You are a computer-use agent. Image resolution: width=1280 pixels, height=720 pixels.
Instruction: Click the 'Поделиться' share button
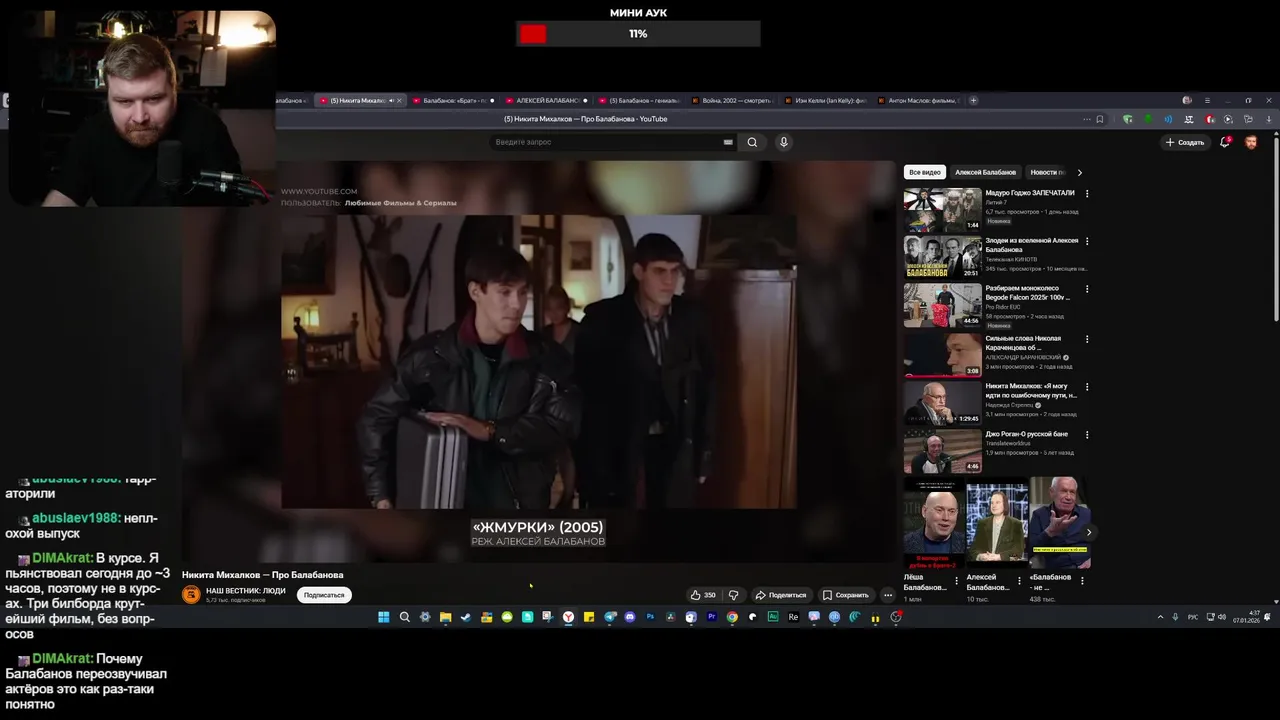[x=781, y=595]
